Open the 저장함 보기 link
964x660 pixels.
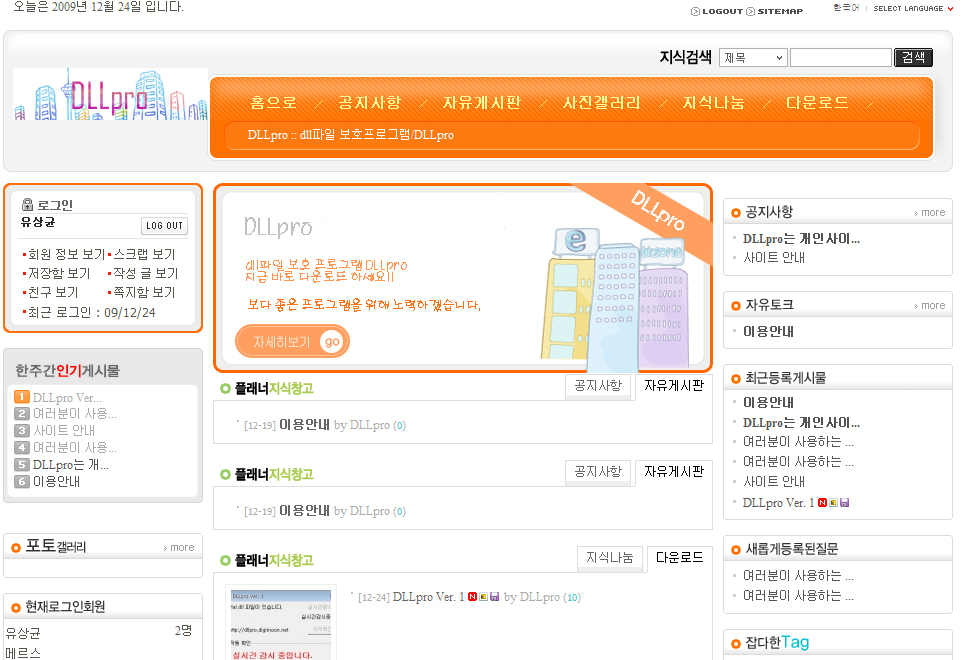(59, 273)
